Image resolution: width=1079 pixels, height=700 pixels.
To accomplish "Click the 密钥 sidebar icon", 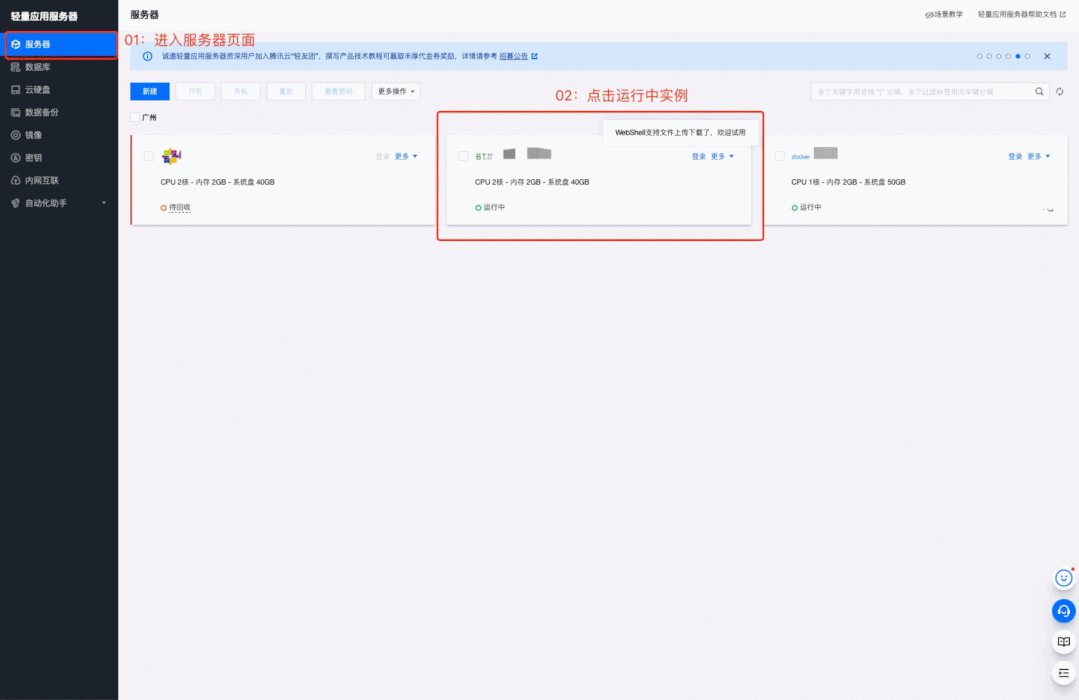I will pyautogui.click(x=15, y=158).
